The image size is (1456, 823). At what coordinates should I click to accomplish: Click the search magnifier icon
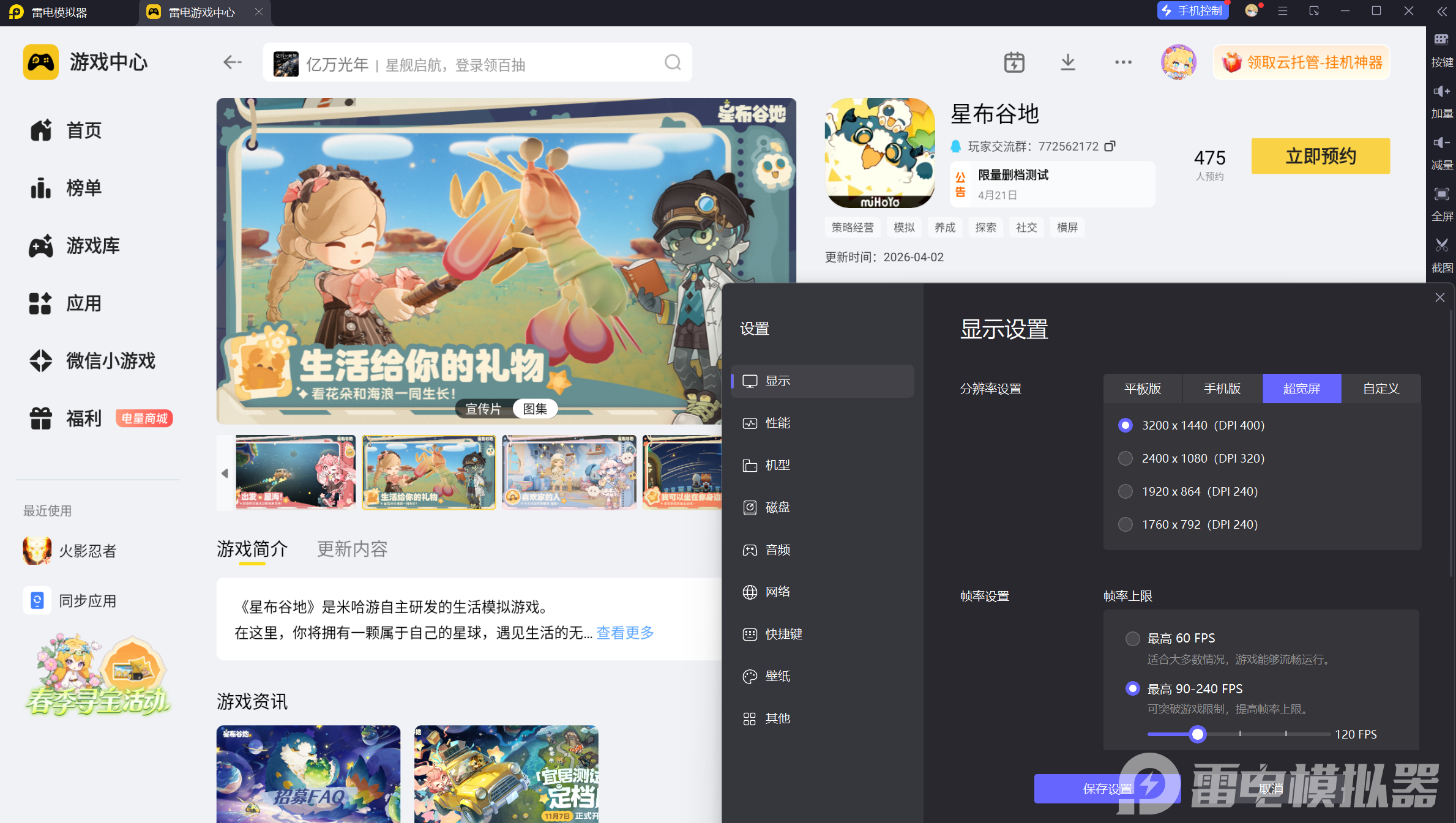click(673, 62)
